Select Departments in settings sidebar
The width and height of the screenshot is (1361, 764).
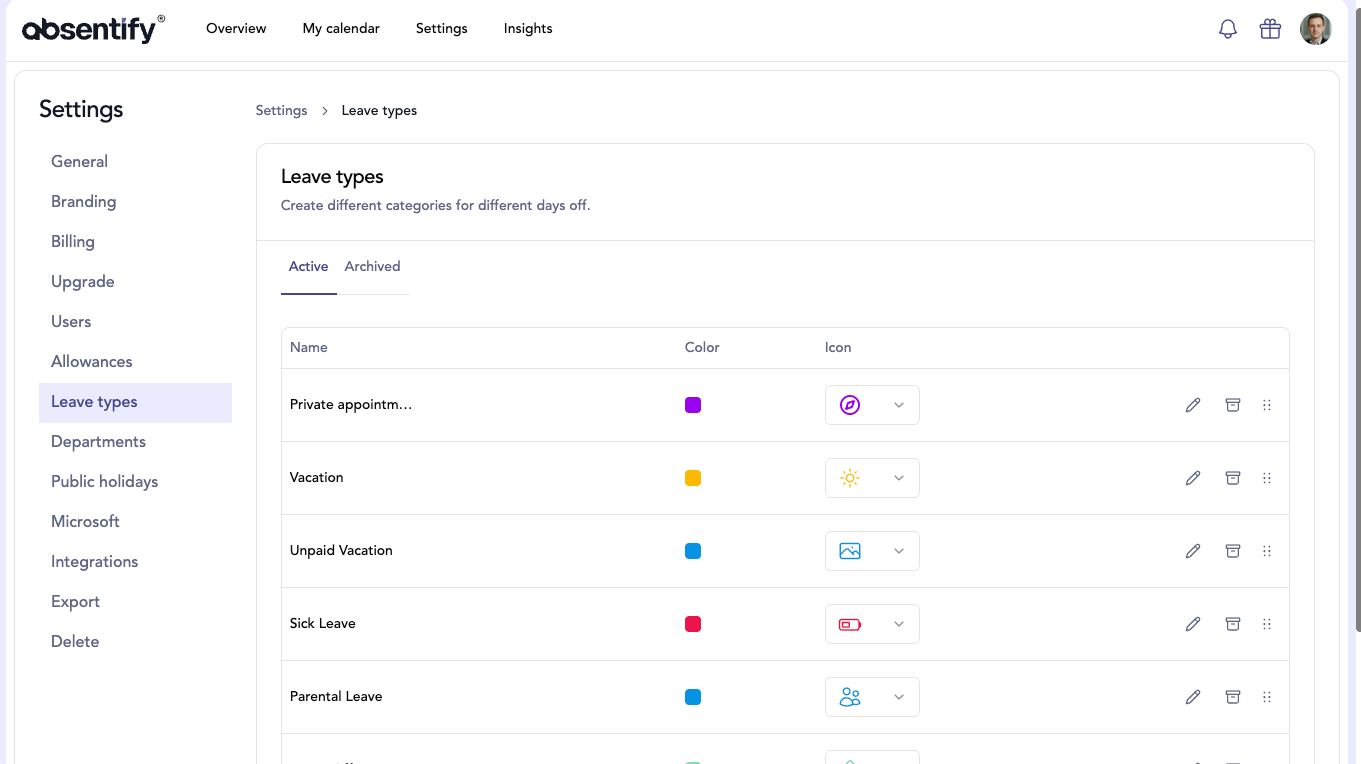[x=135, y=442]
